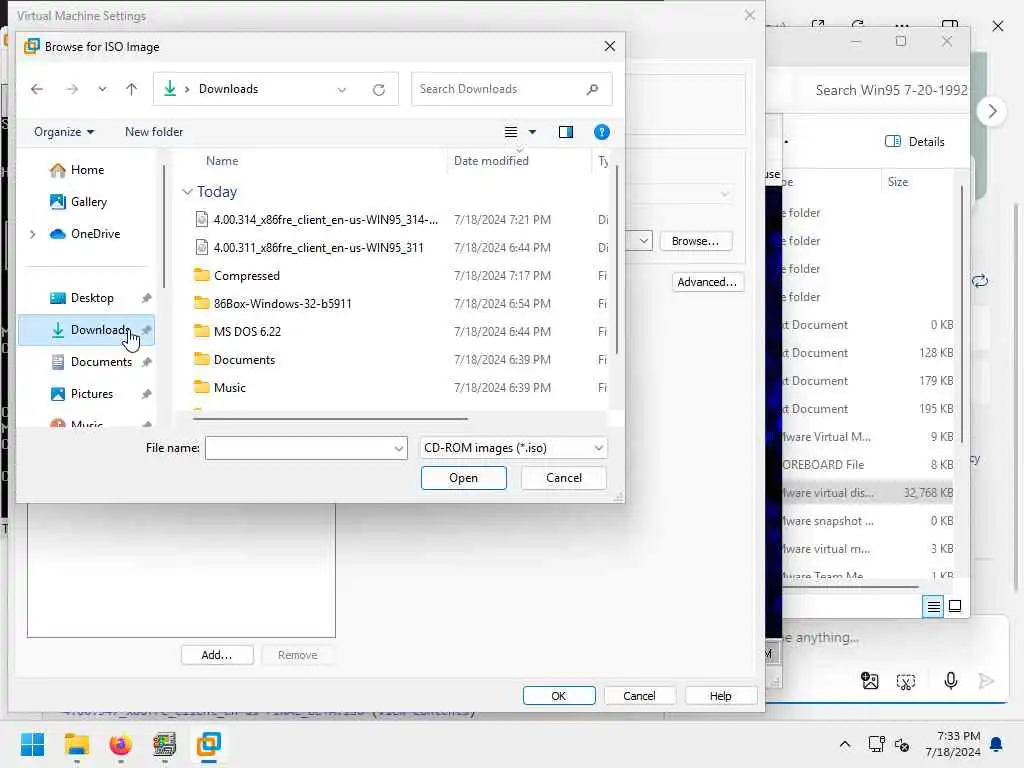The height and width of the screenshot is (768, 1024).
Task: Click the File name input box
Action: (299, 448)
